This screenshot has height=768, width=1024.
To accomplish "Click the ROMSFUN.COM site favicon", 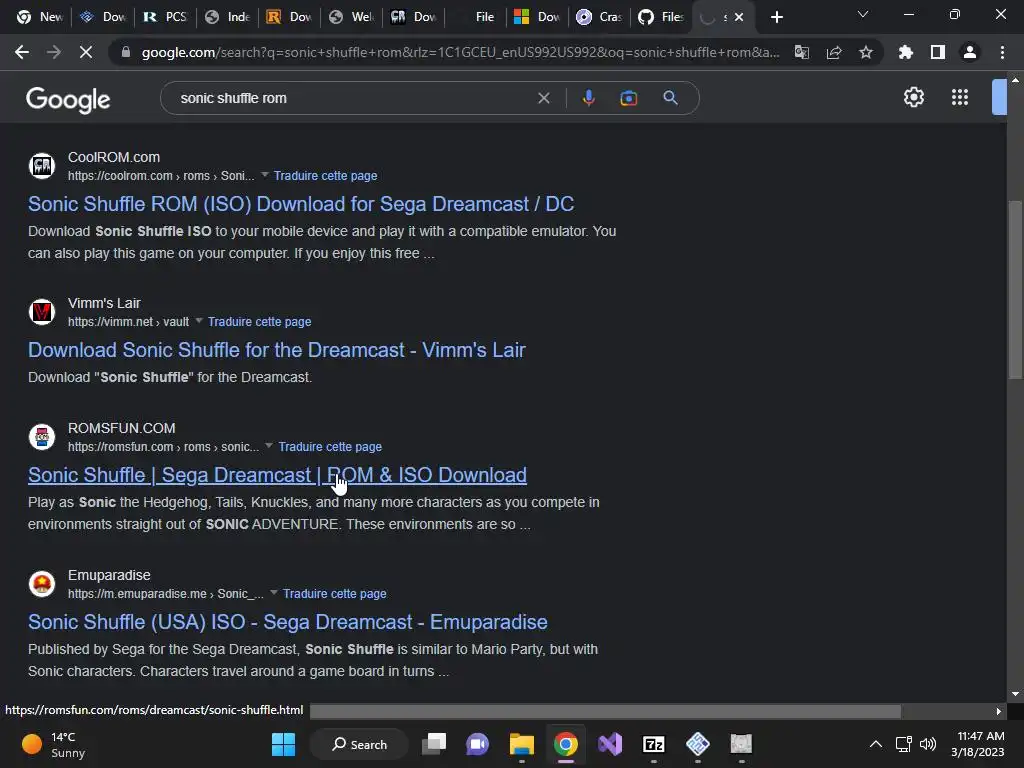I will pyautogui.click(x=42, y=437).
